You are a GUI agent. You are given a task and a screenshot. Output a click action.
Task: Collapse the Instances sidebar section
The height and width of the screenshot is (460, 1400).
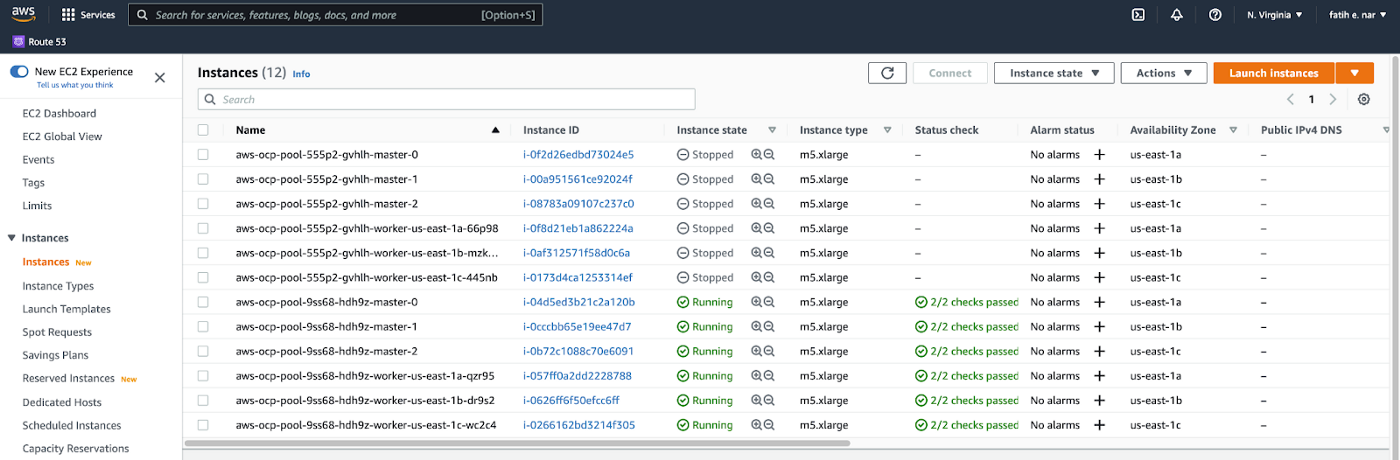click(x=12, y=238)
